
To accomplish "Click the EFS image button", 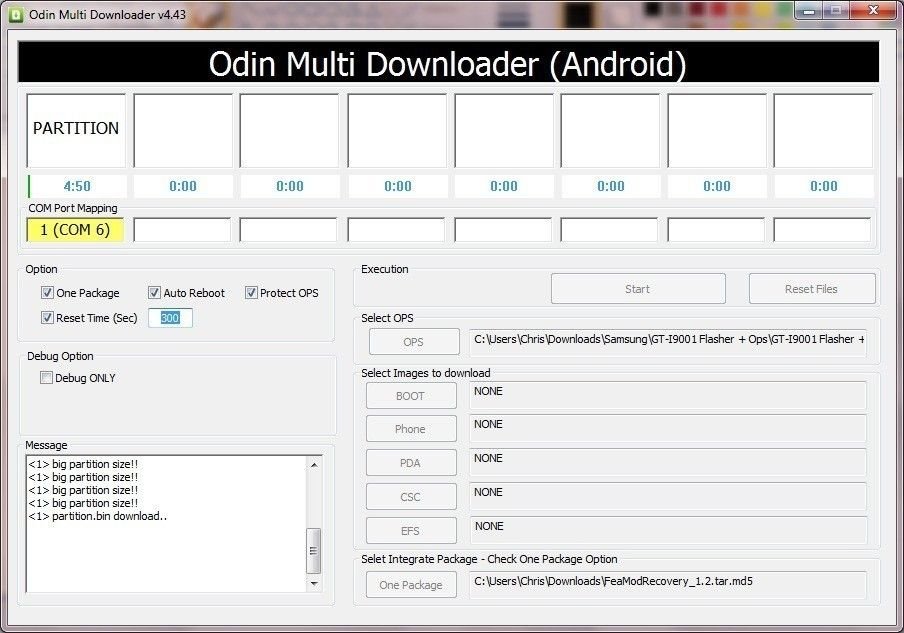I will (411, 531).
